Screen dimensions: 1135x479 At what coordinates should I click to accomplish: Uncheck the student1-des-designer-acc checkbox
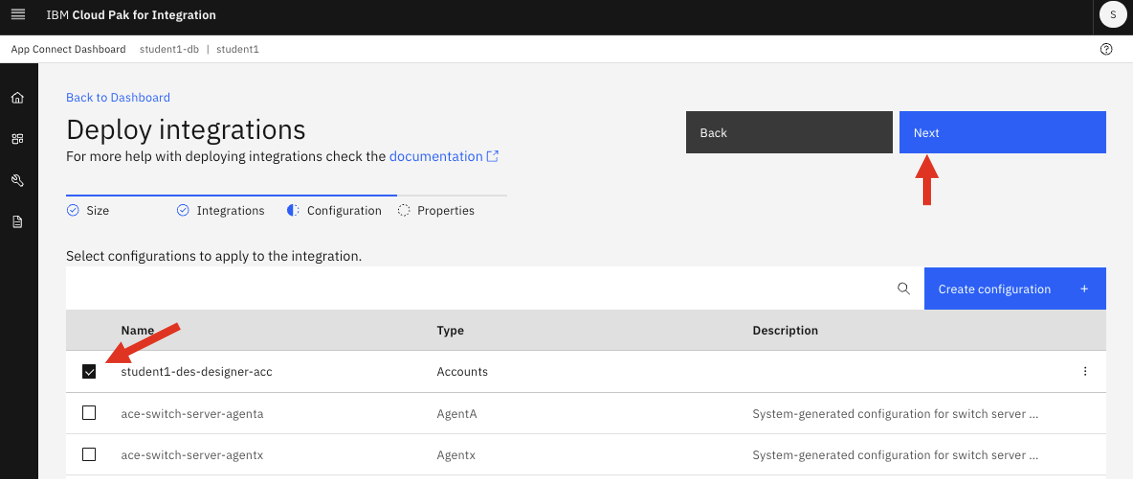coord(89,372)
